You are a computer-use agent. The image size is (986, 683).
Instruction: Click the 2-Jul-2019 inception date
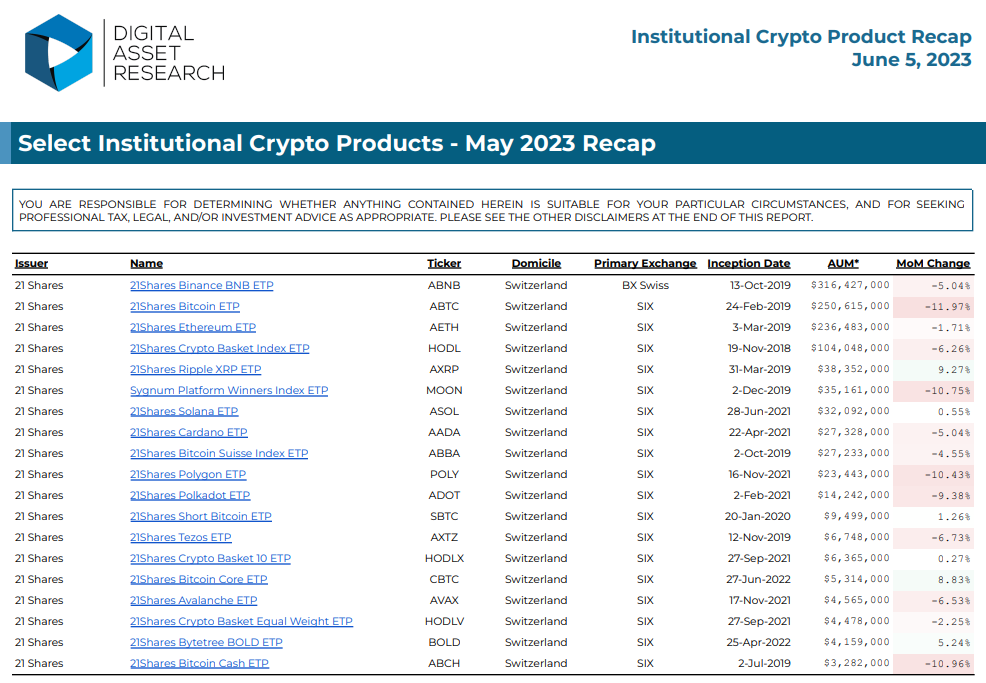[764, 664]
